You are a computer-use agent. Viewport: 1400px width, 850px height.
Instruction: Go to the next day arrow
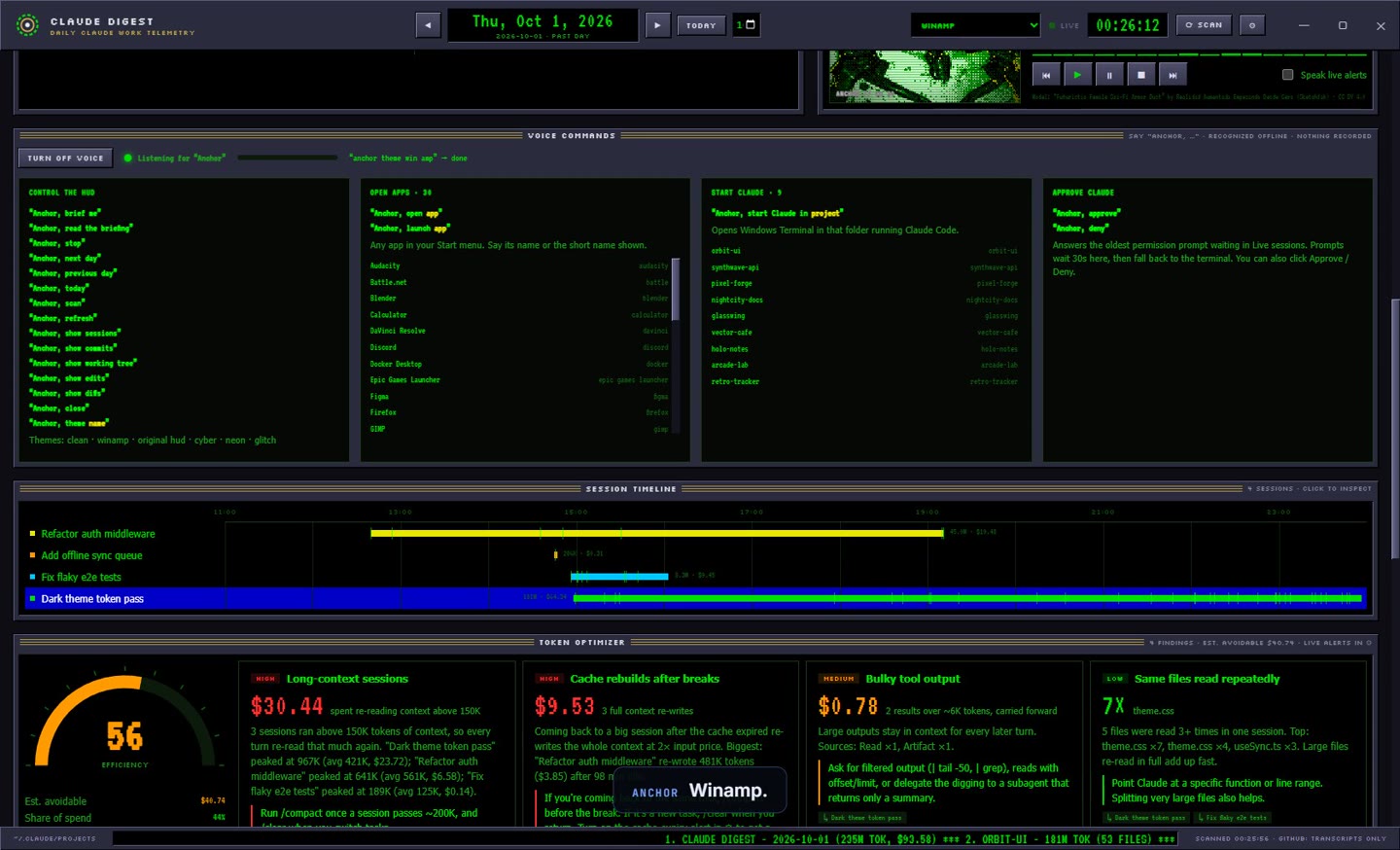pyautogui.click(x=658, y=25)
